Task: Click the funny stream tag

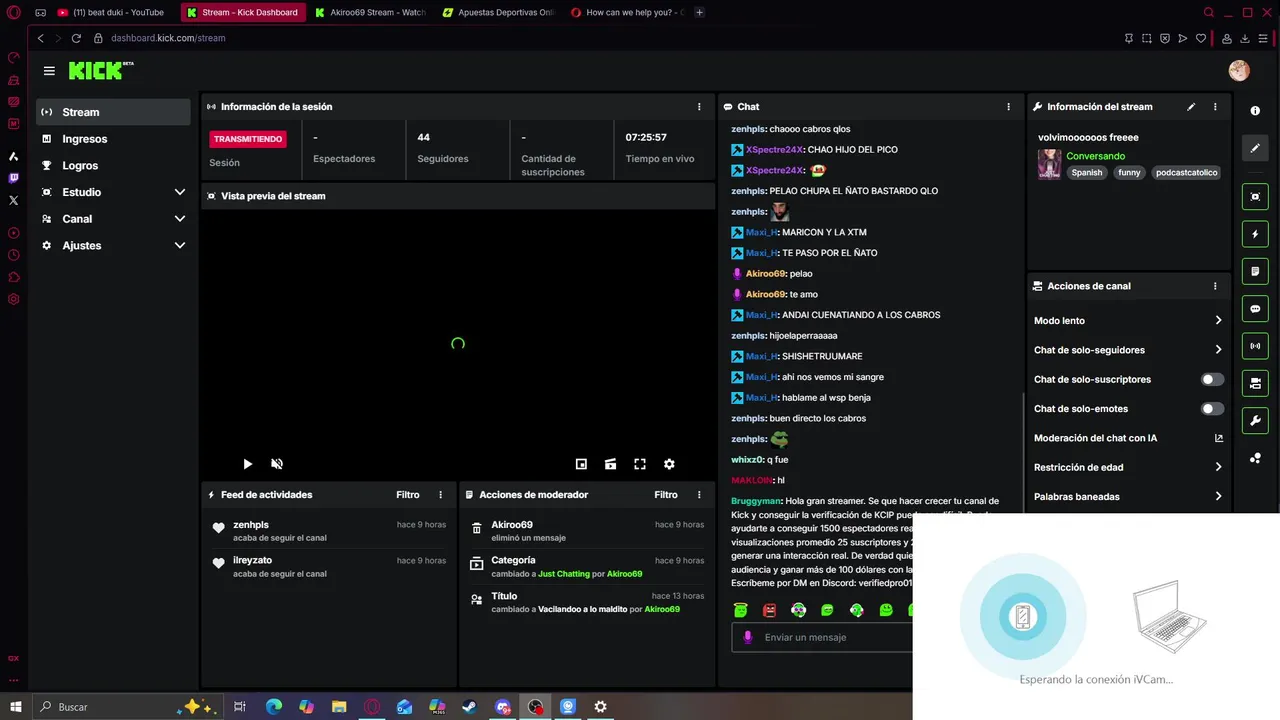Action: coord(1129,172)
